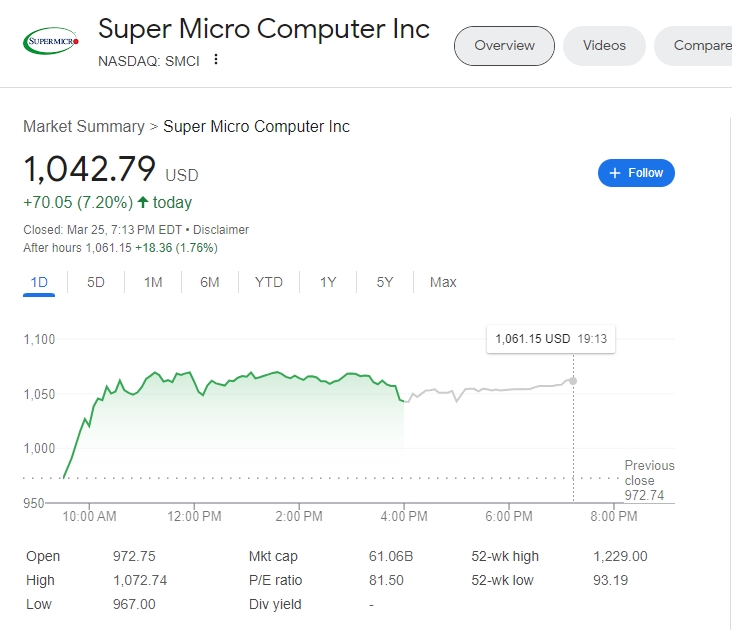Select the 5D chart range
This screenshot has height=630, width=732.
pyautogui.click(x=96, y=282)
